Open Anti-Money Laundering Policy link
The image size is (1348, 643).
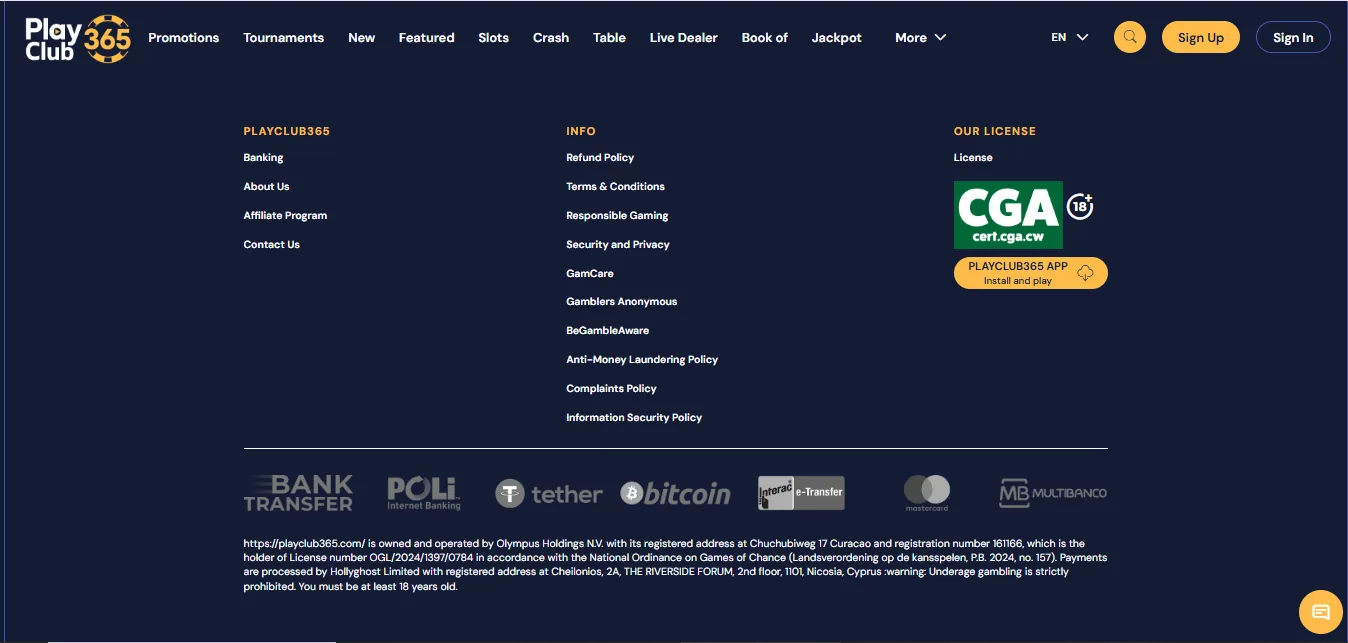642,360
